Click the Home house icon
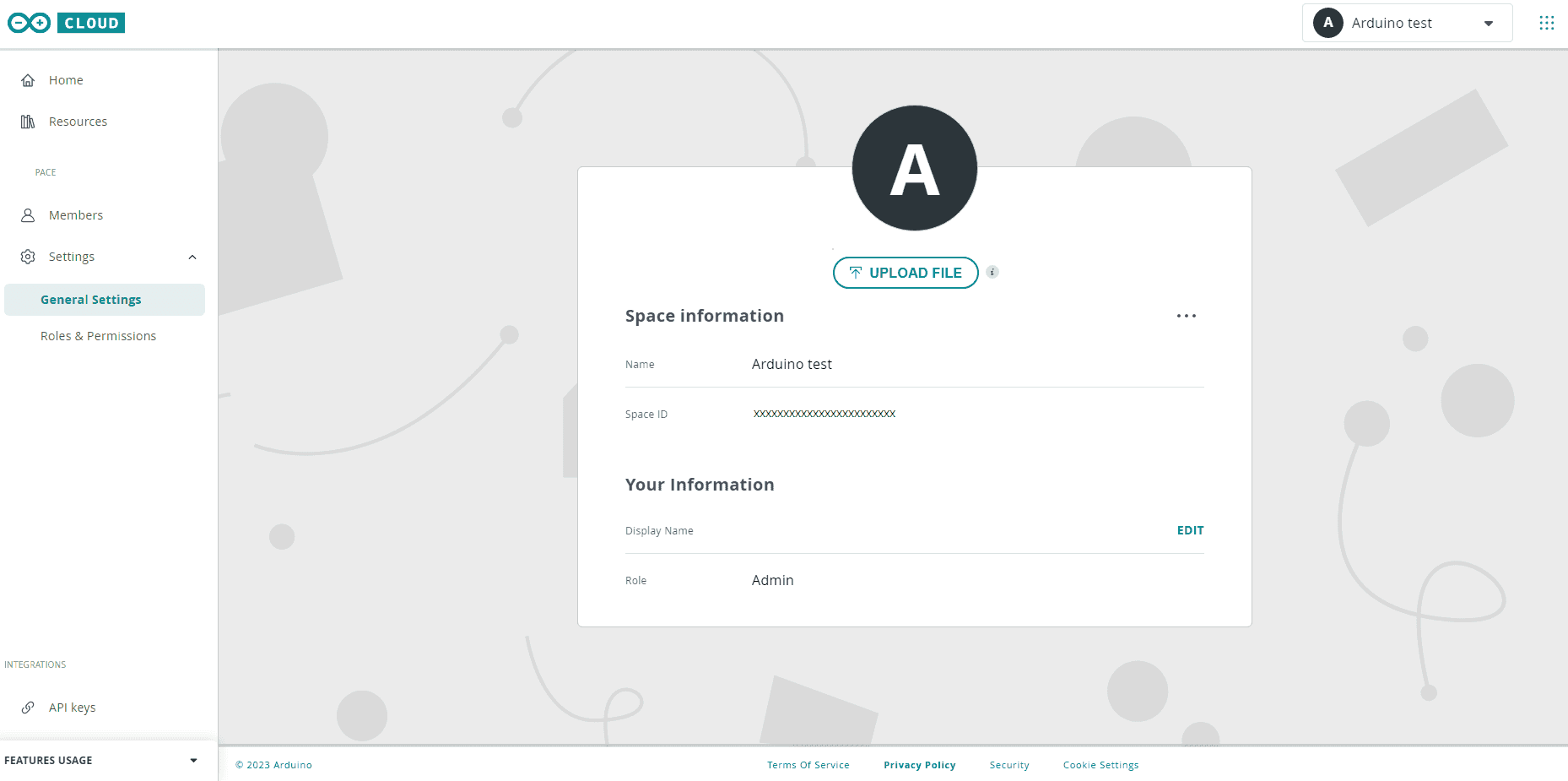1568x781 pixels. pos(28,80)
